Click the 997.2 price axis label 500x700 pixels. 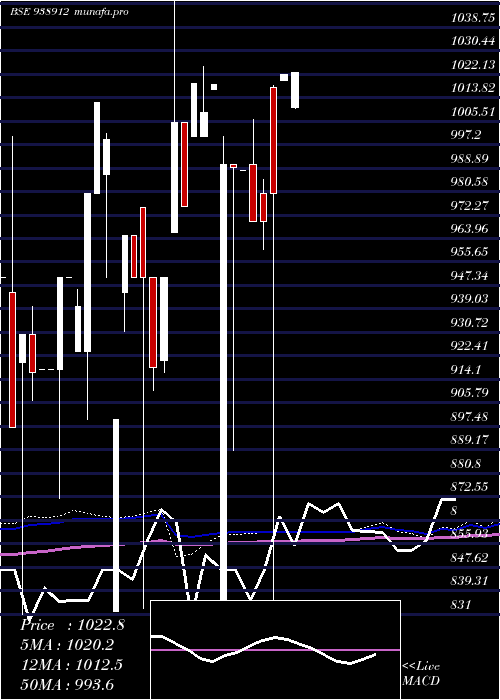pos(467,135)
